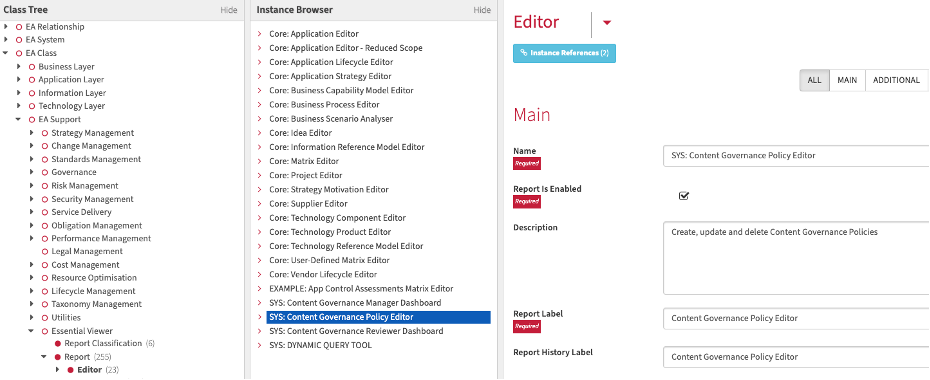
Task: Collapse the EA Support node
Action: [19, 119]
